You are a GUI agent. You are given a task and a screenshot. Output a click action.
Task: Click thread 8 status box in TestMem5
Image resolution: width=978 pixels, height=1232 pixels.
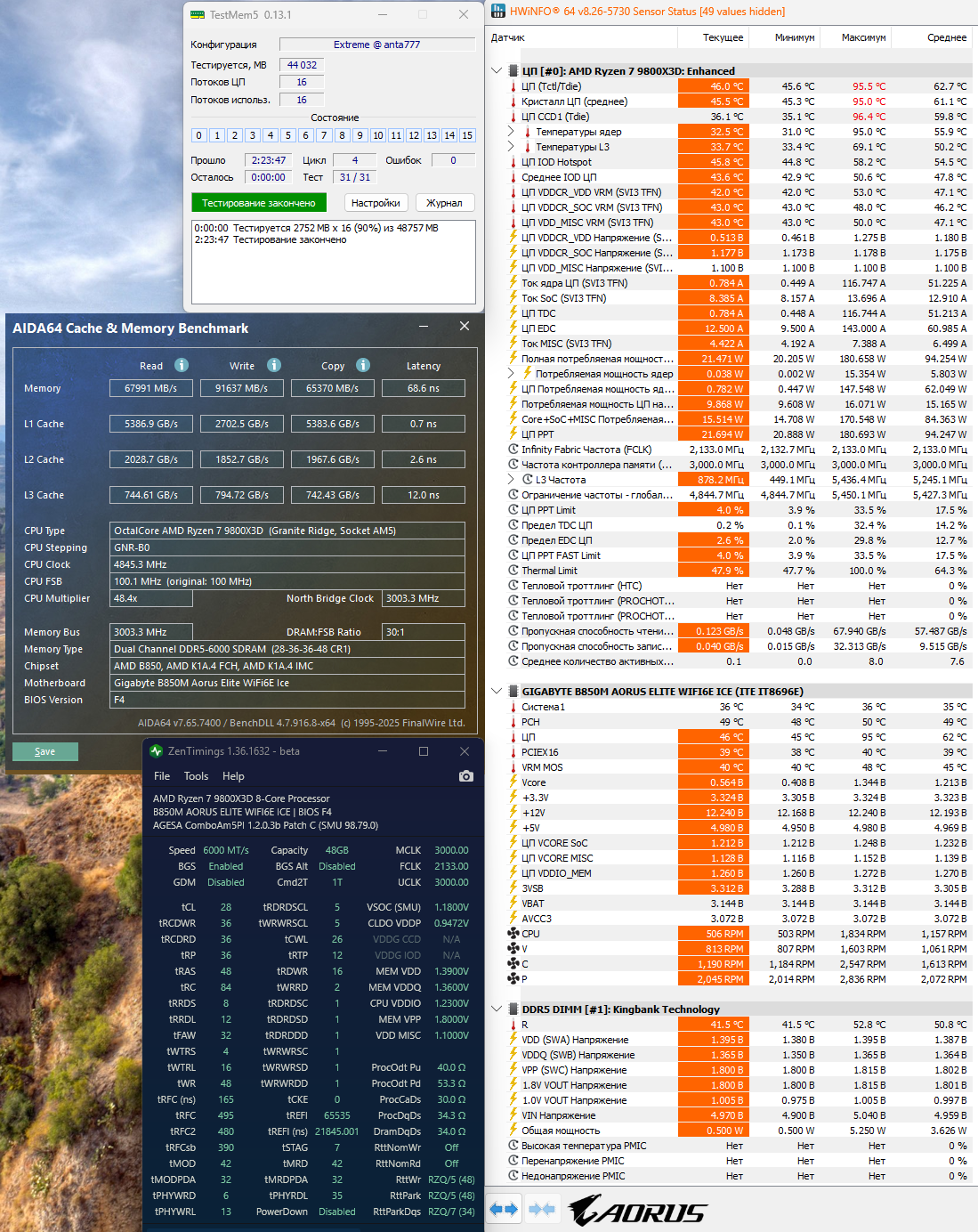(342, 135)
